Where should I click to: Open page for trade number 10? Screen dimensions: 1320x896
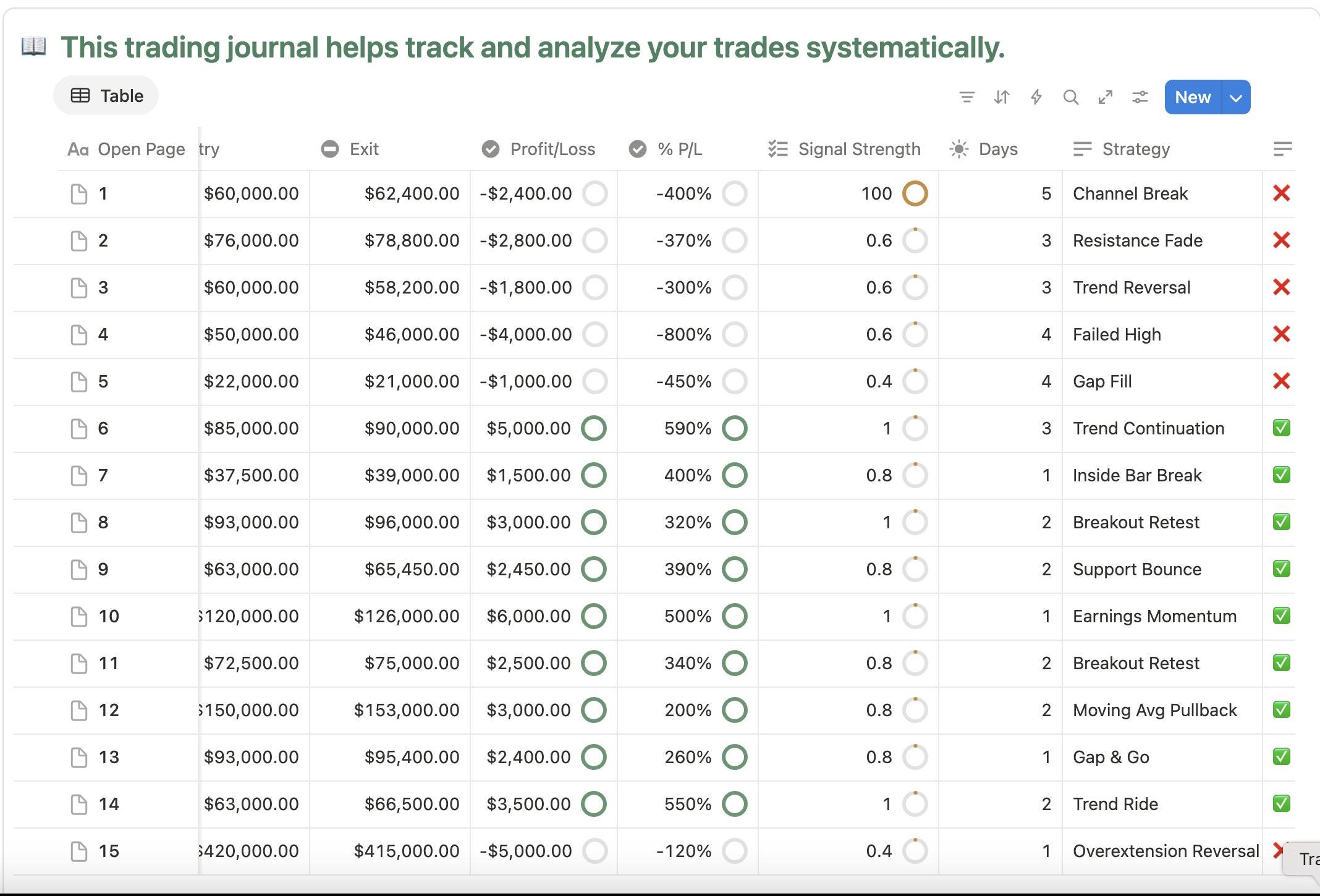[78, 616]
